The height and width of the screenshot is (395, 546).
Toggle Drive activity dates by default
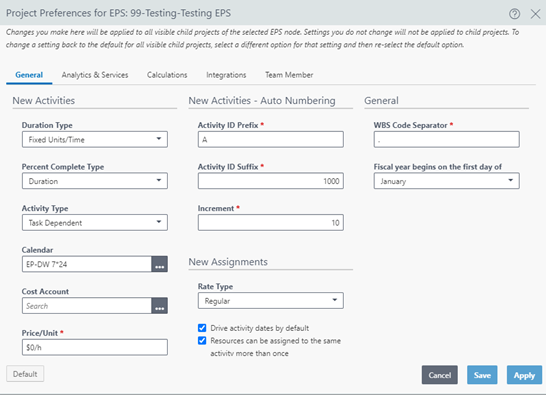click(202, 328)
